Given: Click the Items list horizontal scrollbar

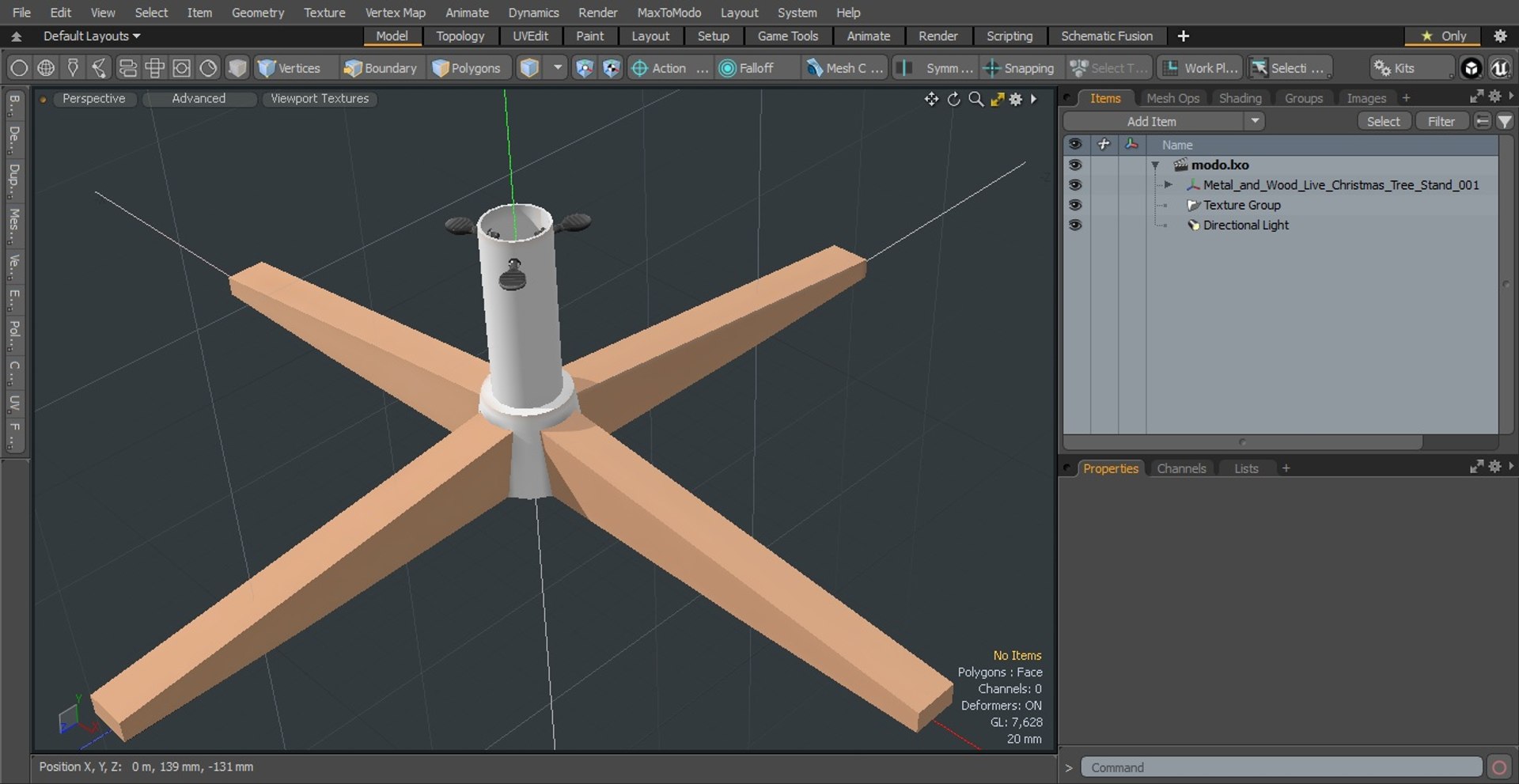Looking at the screenshot, I should tap(1243, 442).
